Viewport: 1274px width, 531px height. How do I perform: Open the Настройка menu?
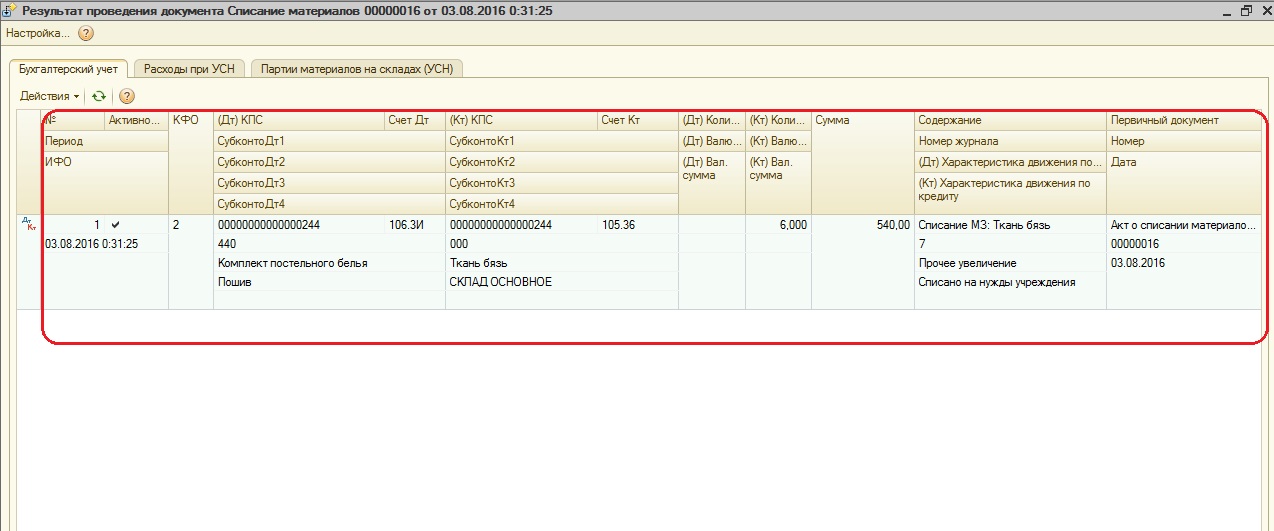point(38,33)
